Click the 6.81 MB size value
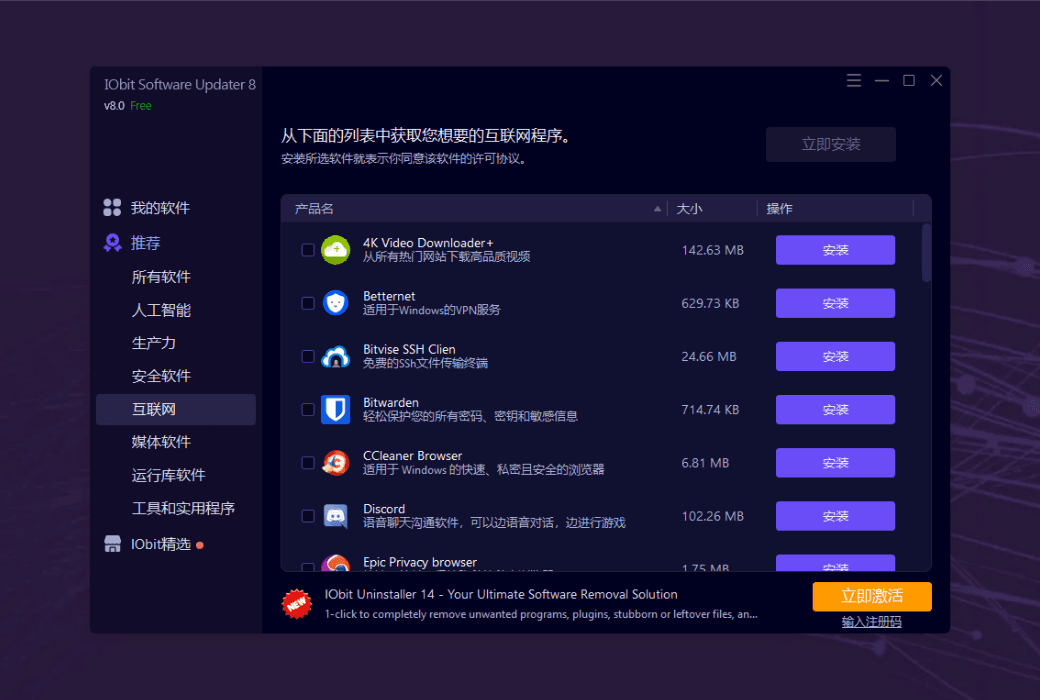Screen dimensions: 1040x700 705,462
